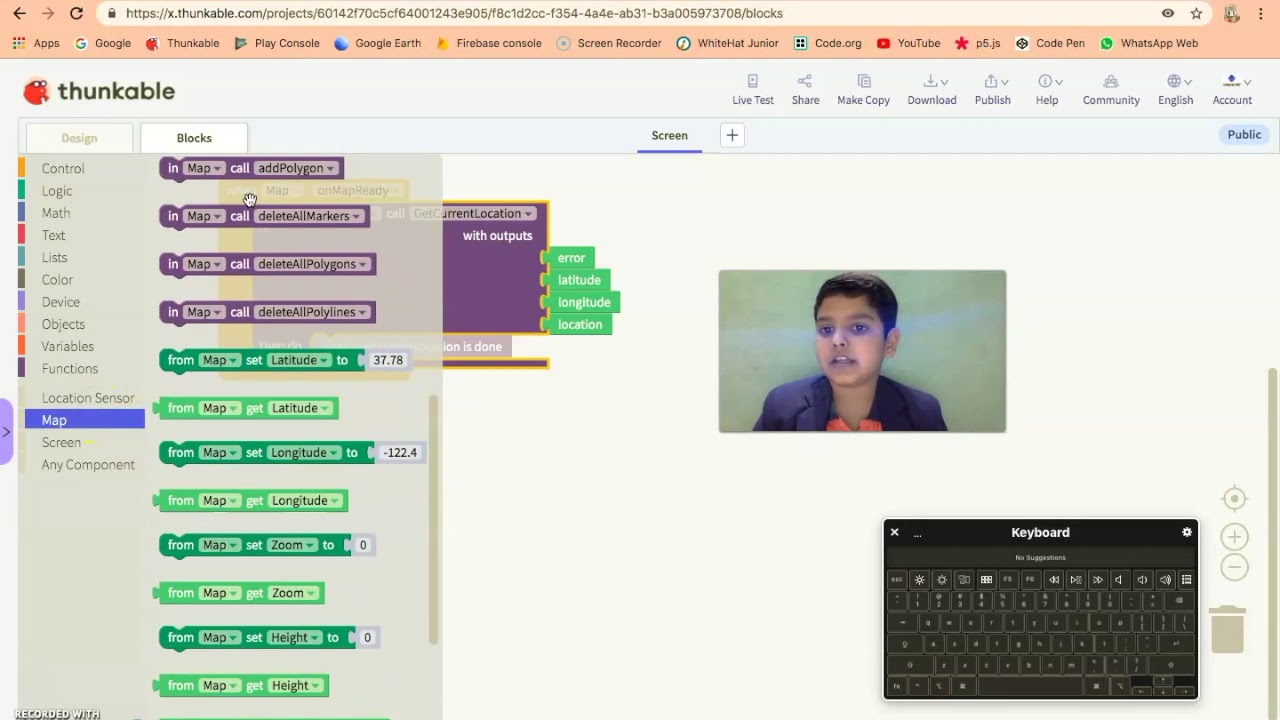Open the Community page icon
1280x720 pixels.
[1111, 81]
